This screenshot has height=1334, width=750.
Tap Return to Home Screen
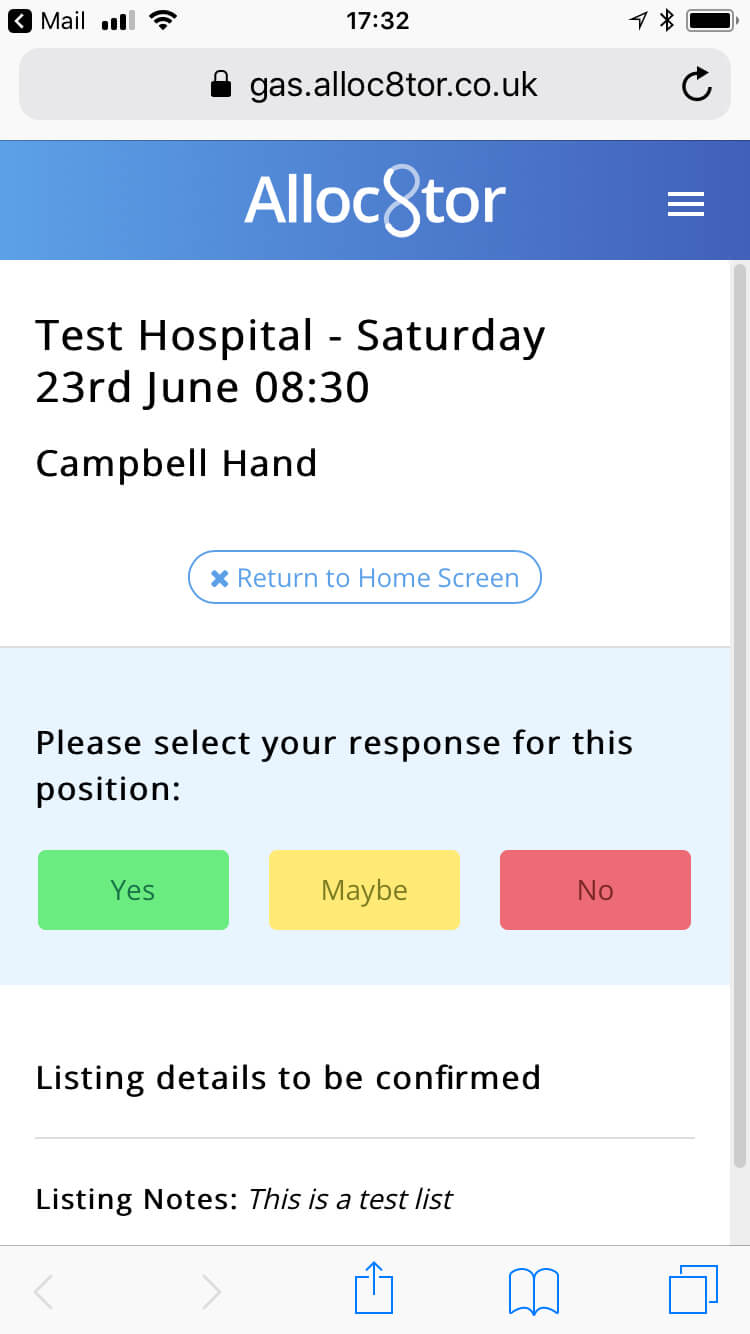(364, 577)
